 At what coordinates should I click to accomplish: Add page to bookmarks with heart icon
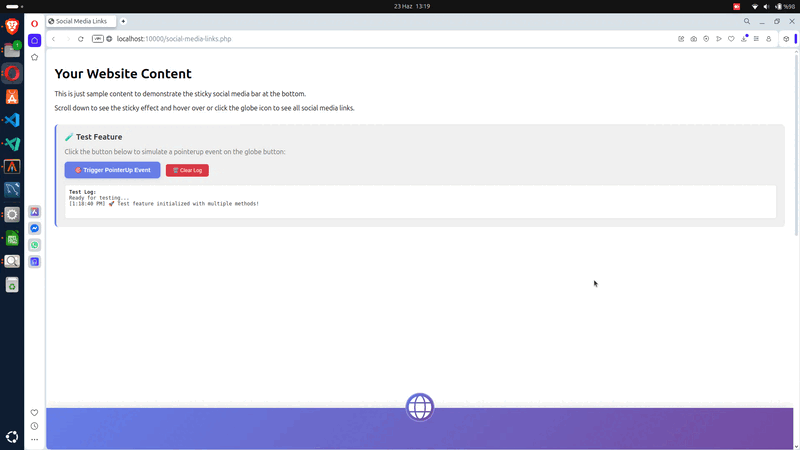click(x=731, y=39)
